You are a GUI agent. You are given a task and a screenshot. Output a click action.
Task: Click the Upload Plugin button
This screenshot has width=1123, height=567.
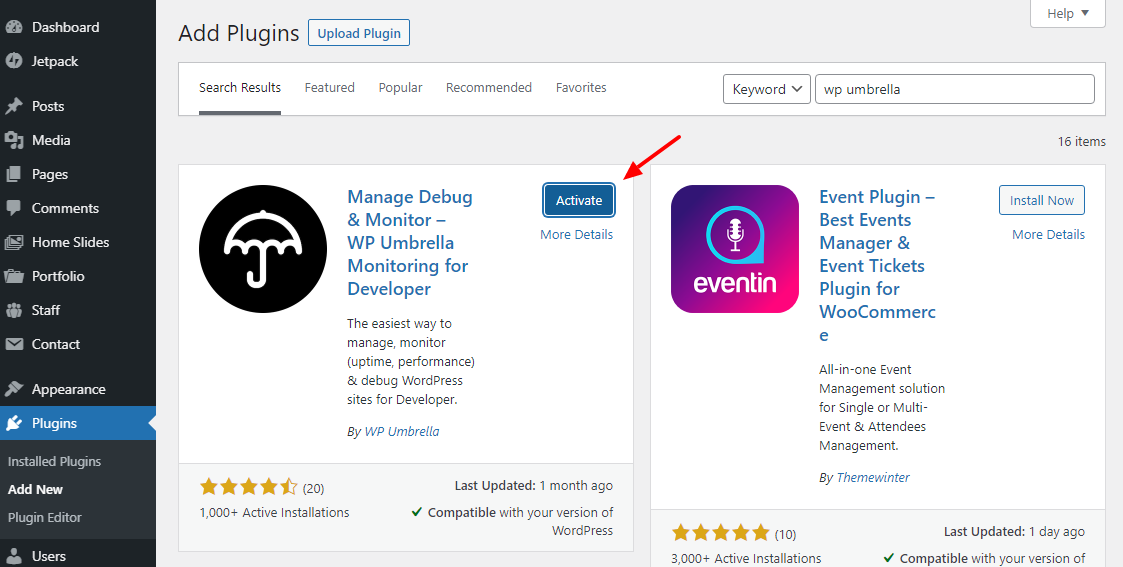(359, 34)
